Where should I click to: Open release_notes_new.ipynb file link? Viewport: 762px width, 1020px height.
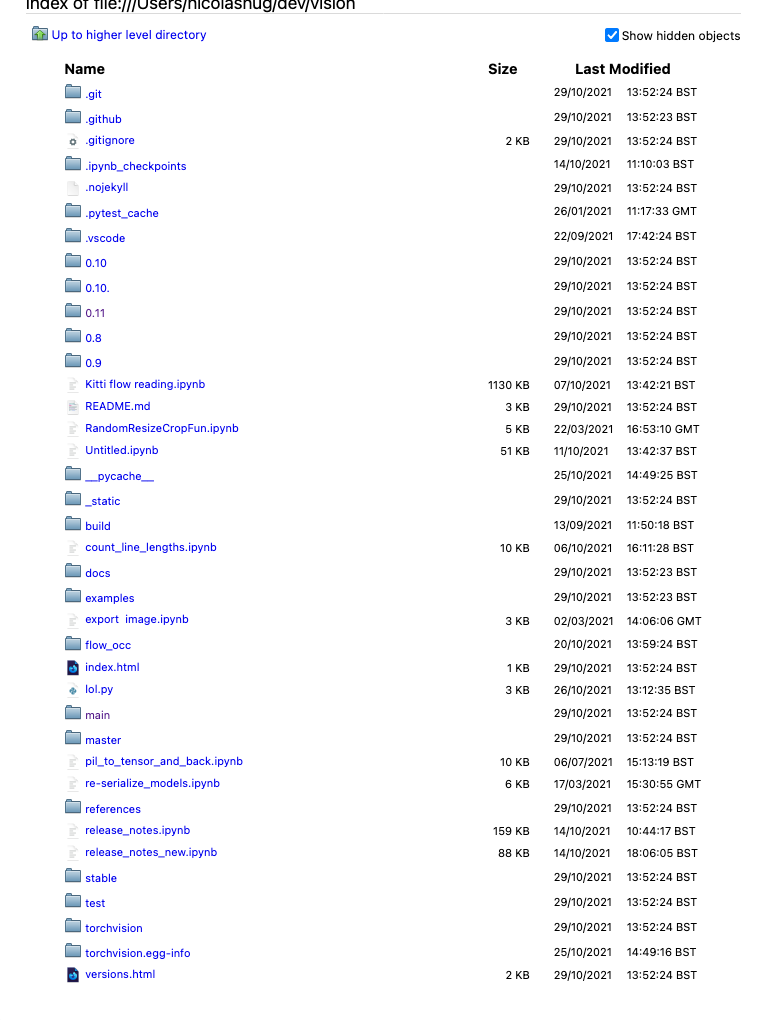click(x=151, y=852)
